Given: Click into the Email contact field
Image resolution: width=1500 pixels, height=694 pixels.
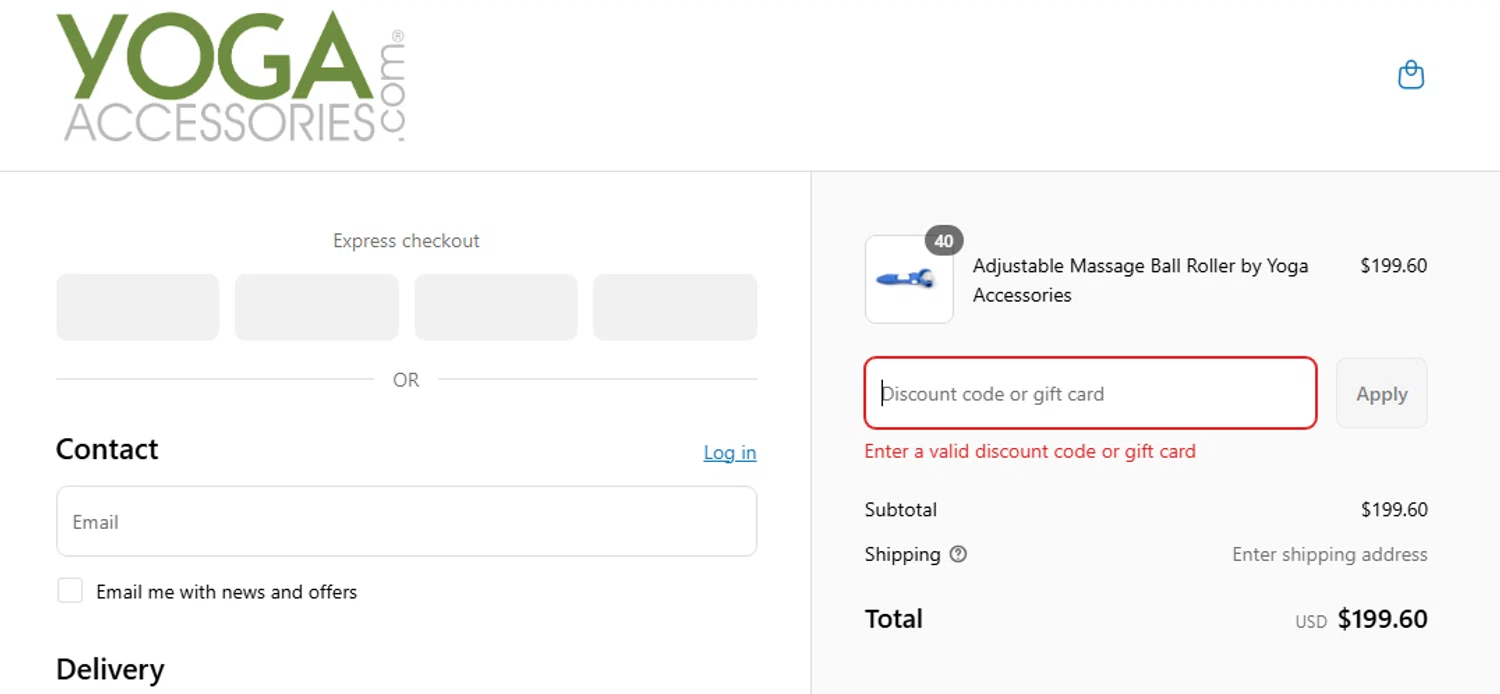Looking at the screenshot, I should (x=406, y=521).
